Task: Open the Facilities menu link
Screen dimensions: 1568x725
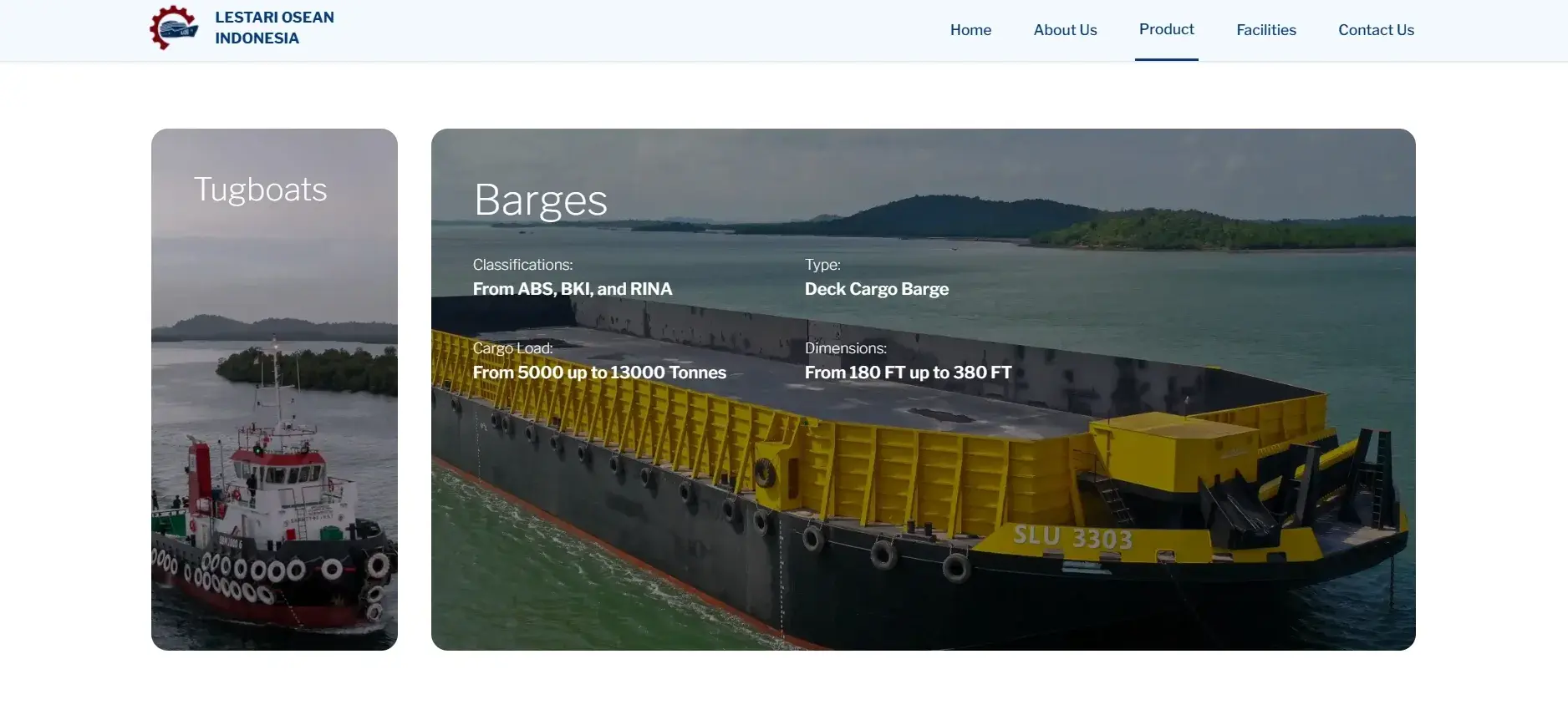Action: (1266, 30)
